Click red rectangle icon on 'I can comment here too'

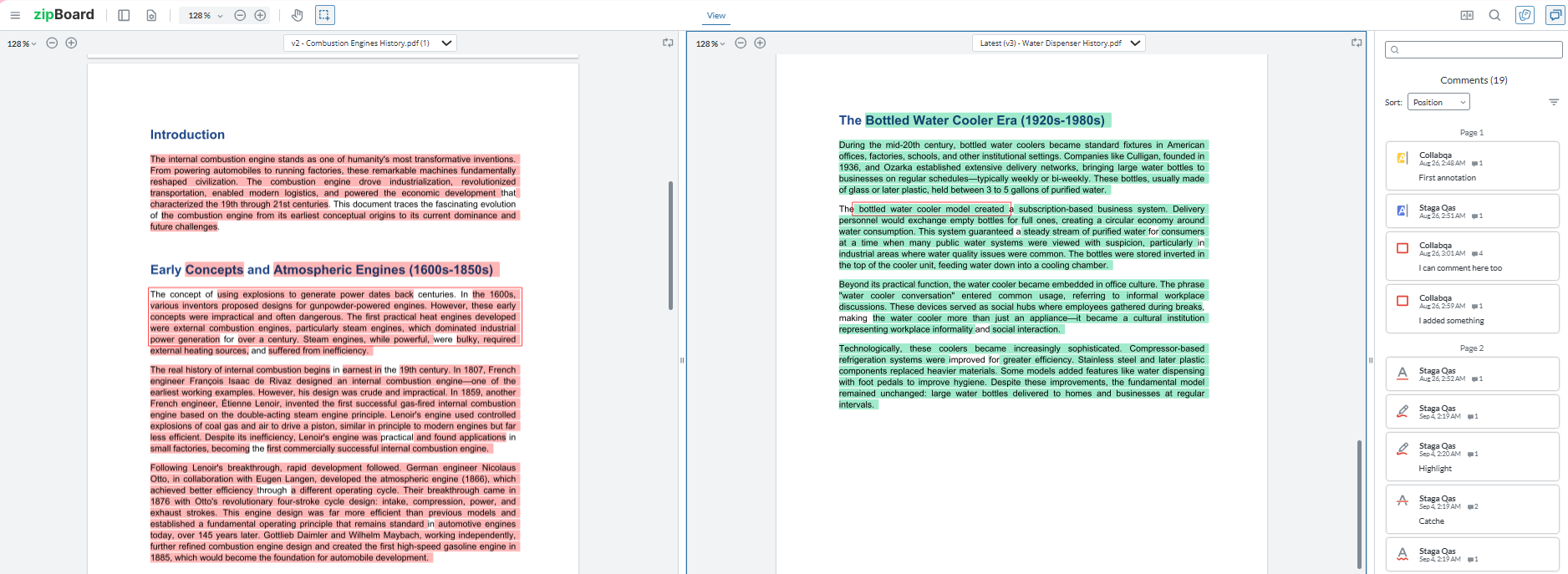point(1403,248)
